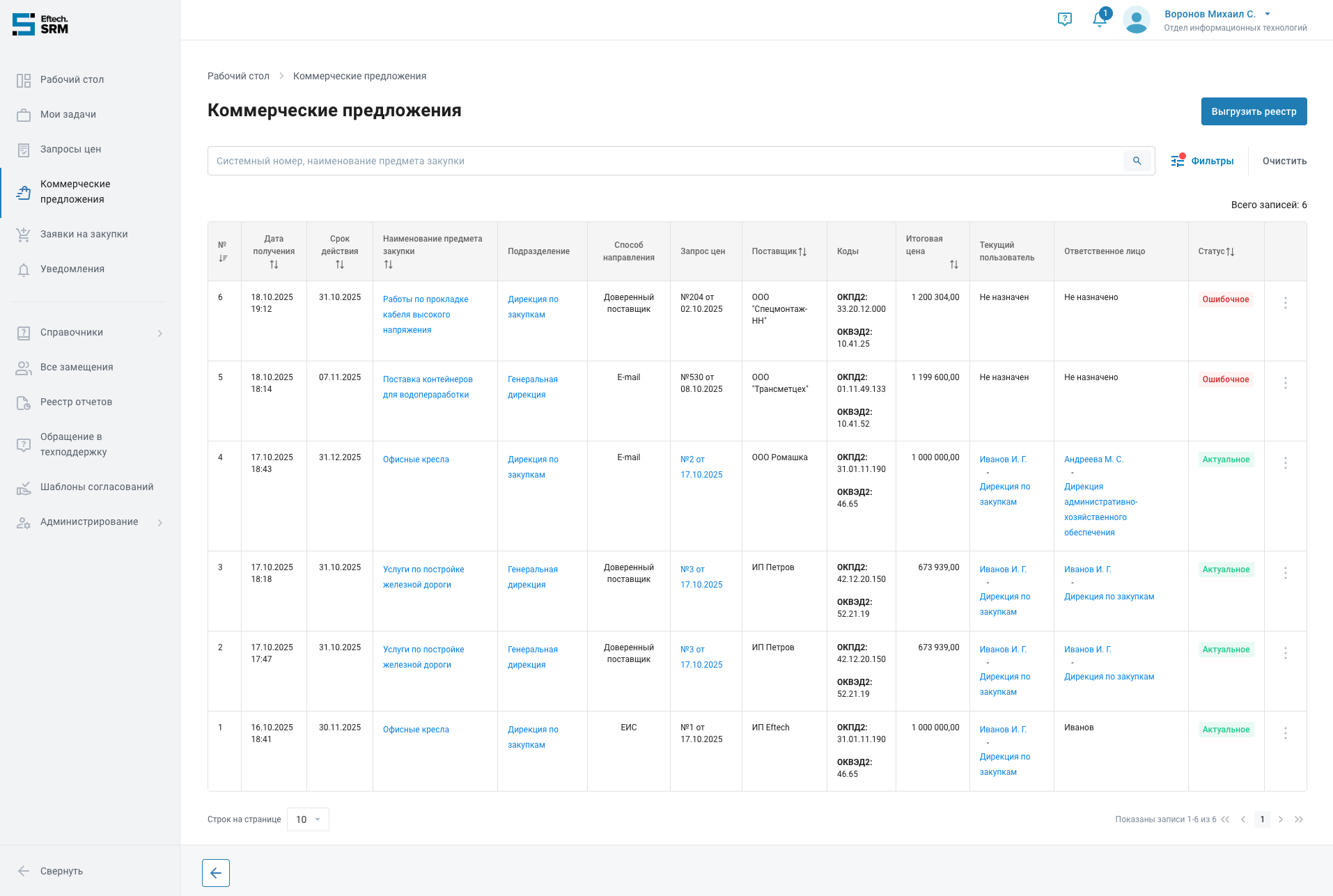Open the rows per page dropdown
The width and height of the screenshot is (1333, 896).
308,819
